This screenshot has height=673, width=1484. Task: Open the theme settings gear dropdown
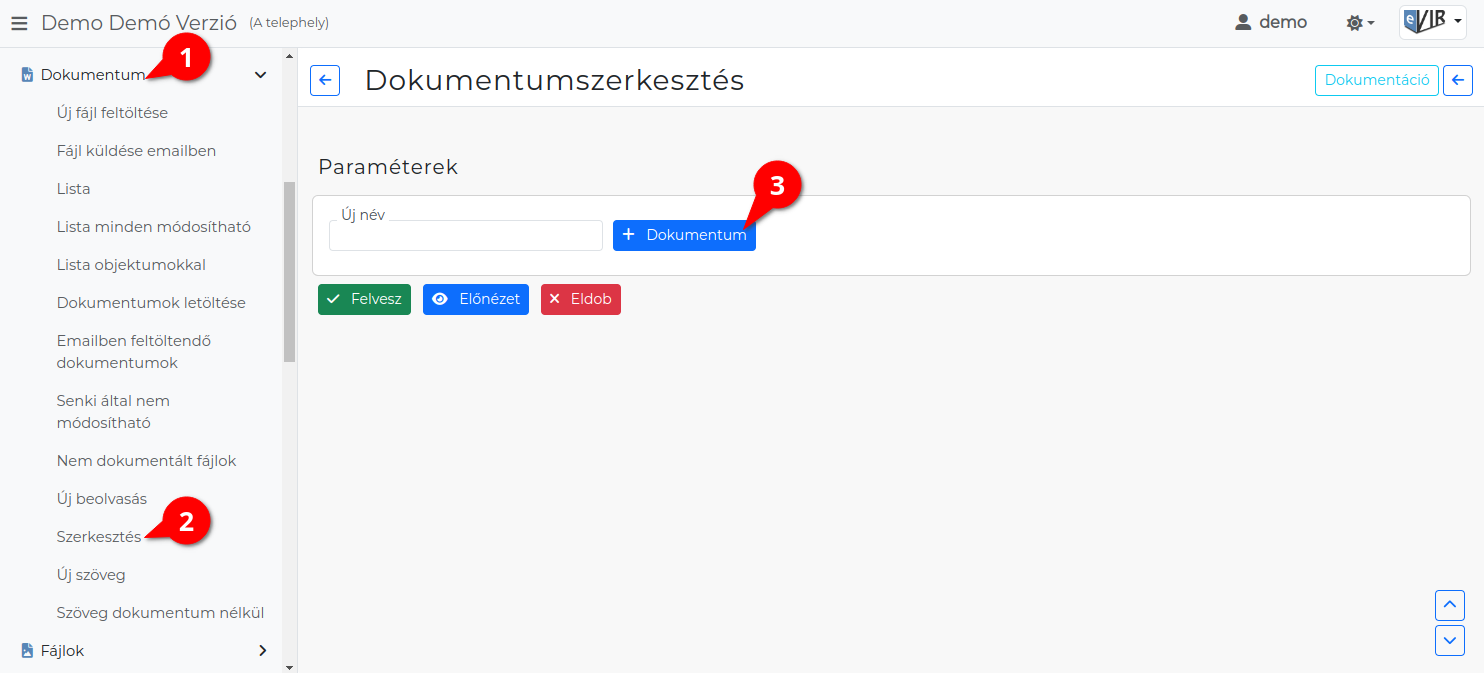click(x=1360, y=23)
